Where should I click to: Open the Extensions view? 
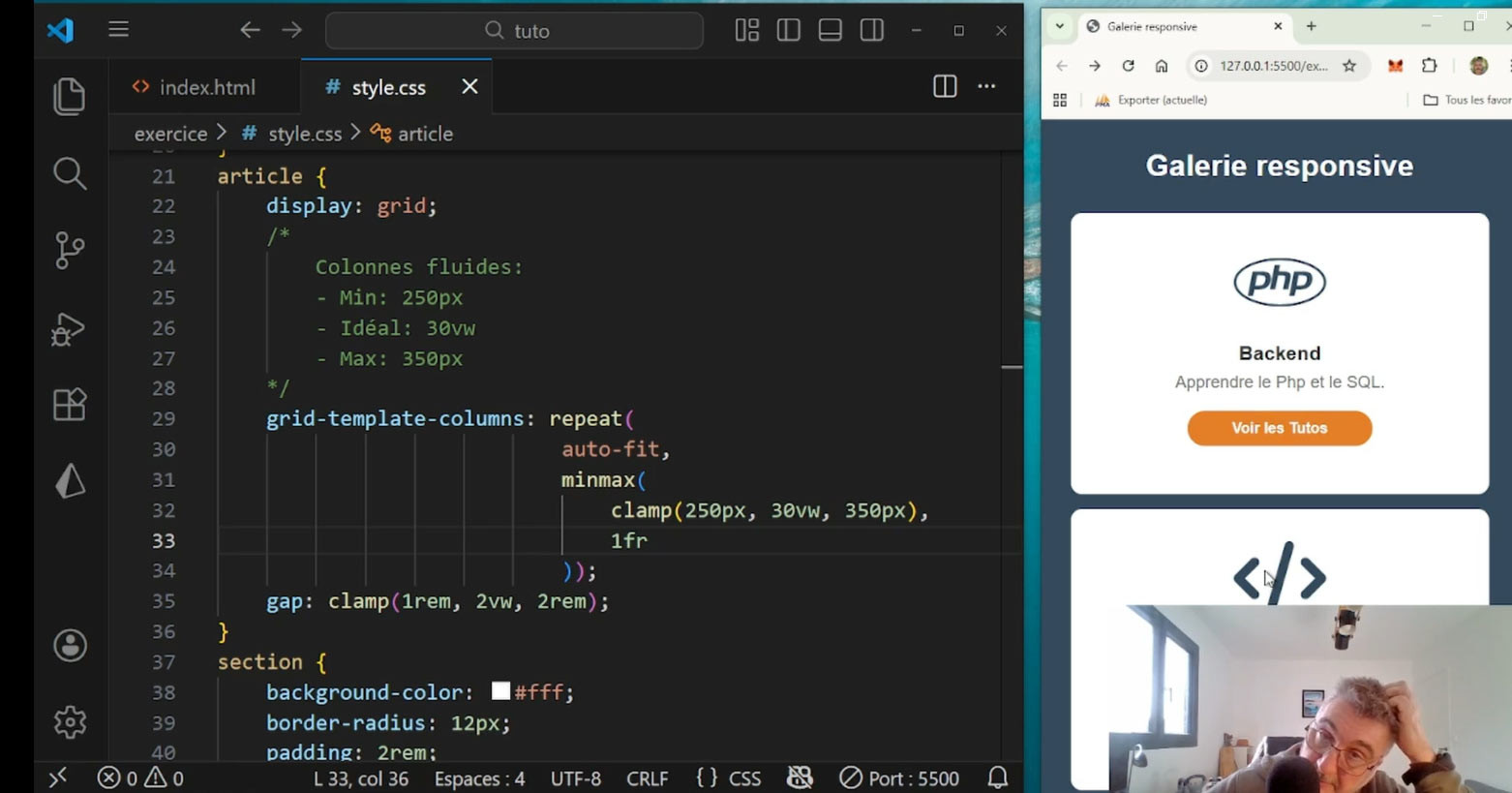tap(69, 405)
